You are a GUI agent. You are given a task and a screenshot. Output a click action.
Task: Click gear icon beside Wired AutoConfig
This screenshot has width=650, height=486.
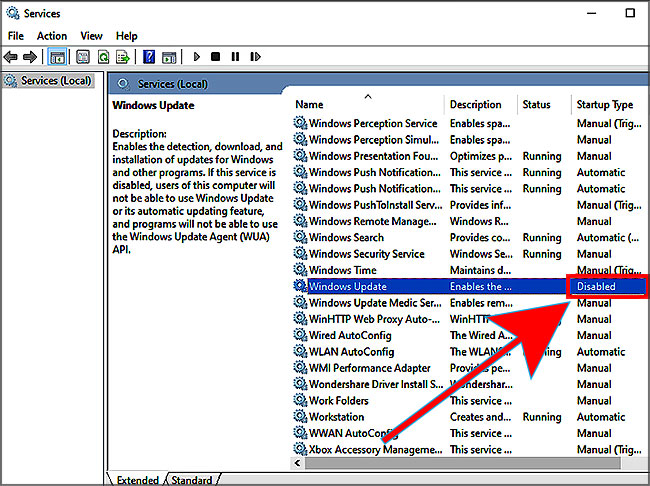pyautogui.click(x=300, y=335)
